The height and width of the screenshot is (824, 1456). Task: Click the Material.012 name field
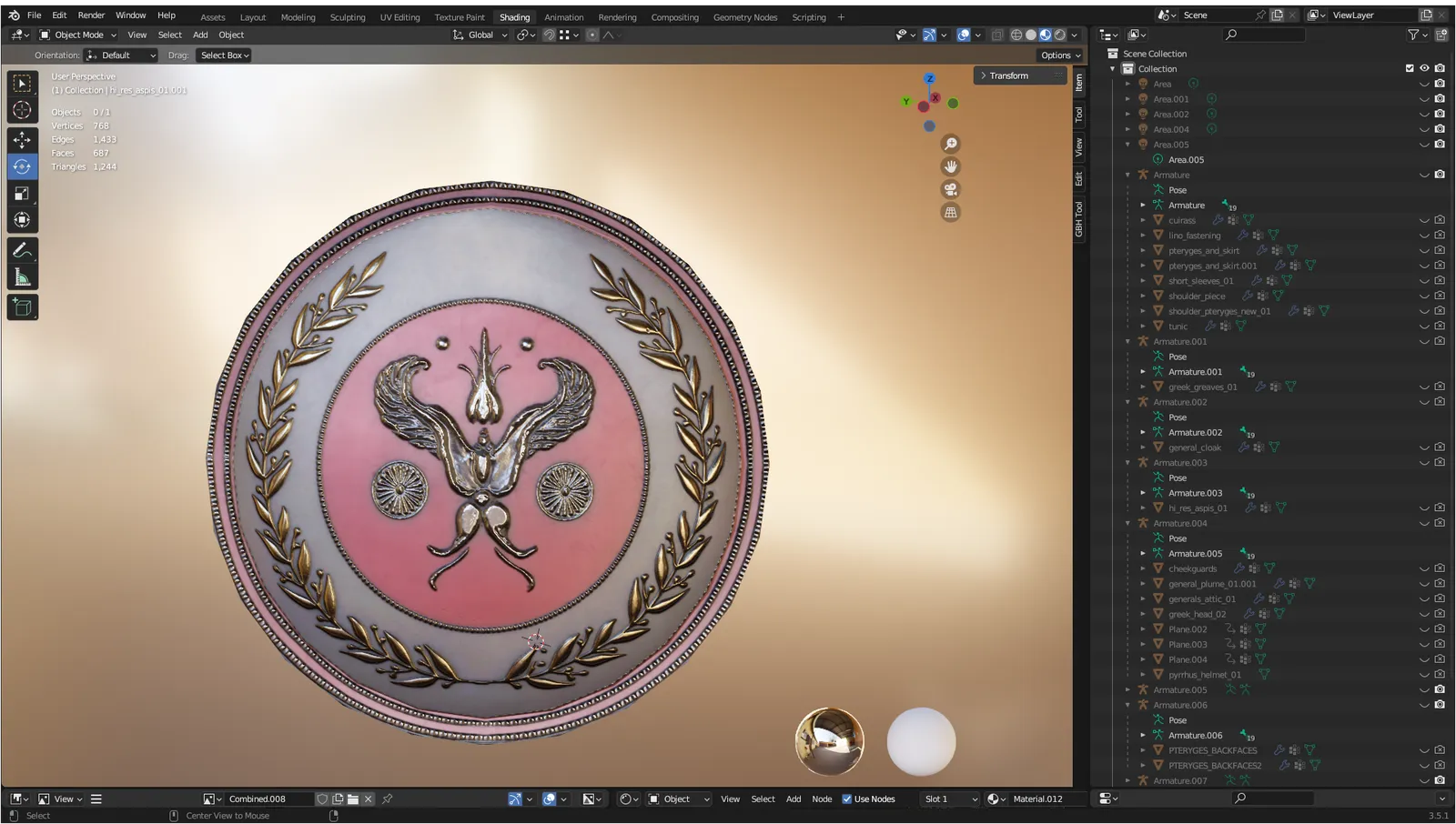1046,799
